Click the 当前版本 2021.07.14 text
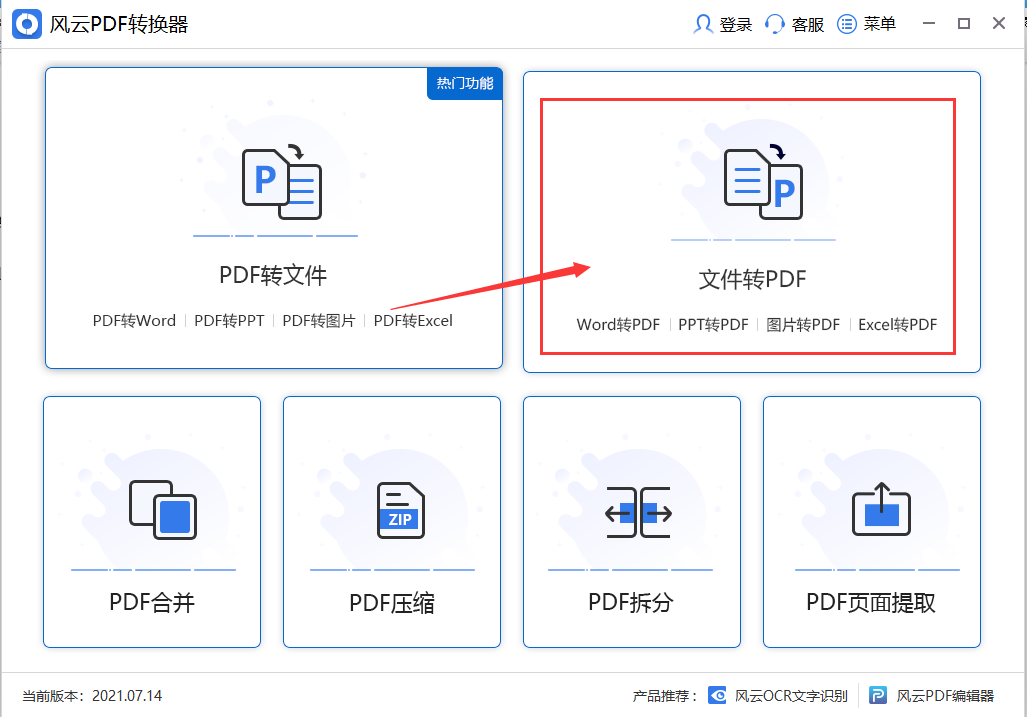 coord(92,696)
